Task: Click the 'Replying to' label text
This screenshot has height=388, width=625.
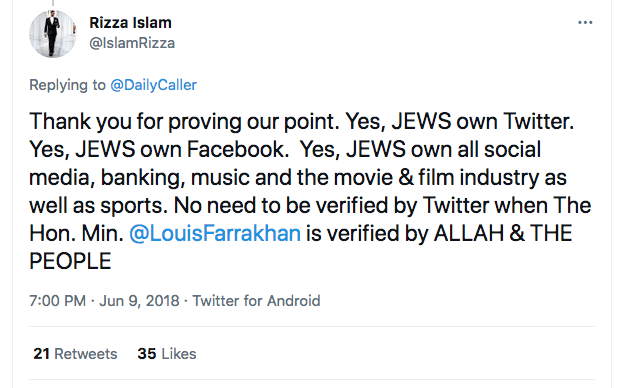Action: coord(67,85)
